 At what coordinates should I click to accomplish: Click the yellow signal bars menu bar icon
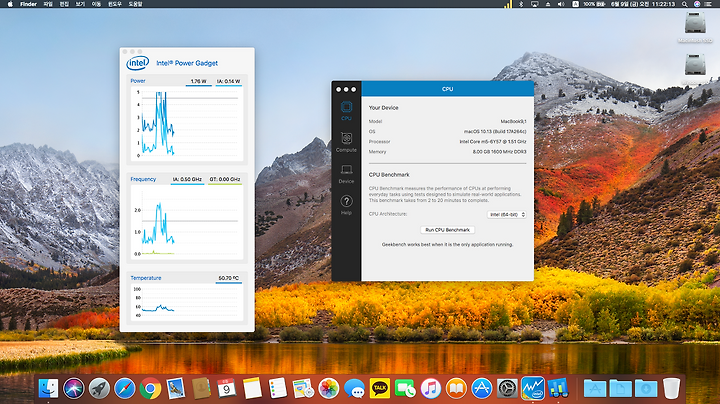[507, 4]
